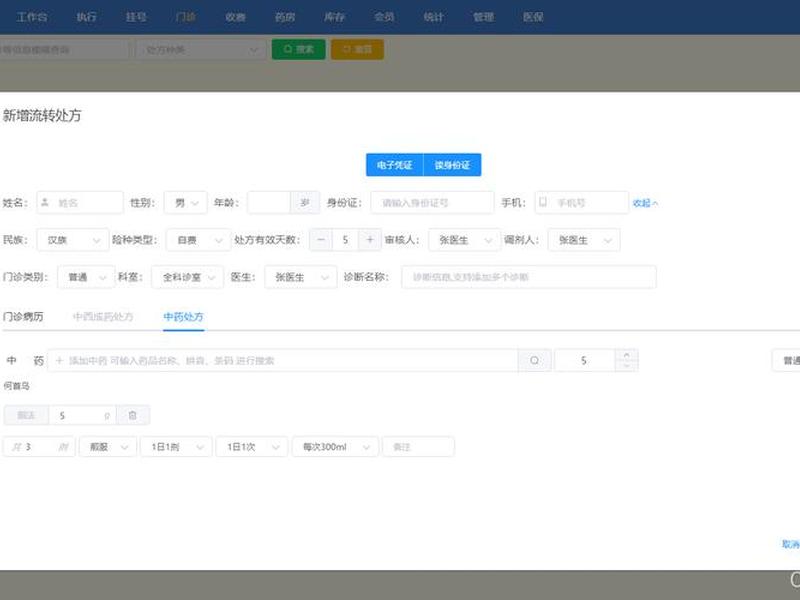Open the 处方种类 dropdown behind the dialog

click(x=201, y=49)
